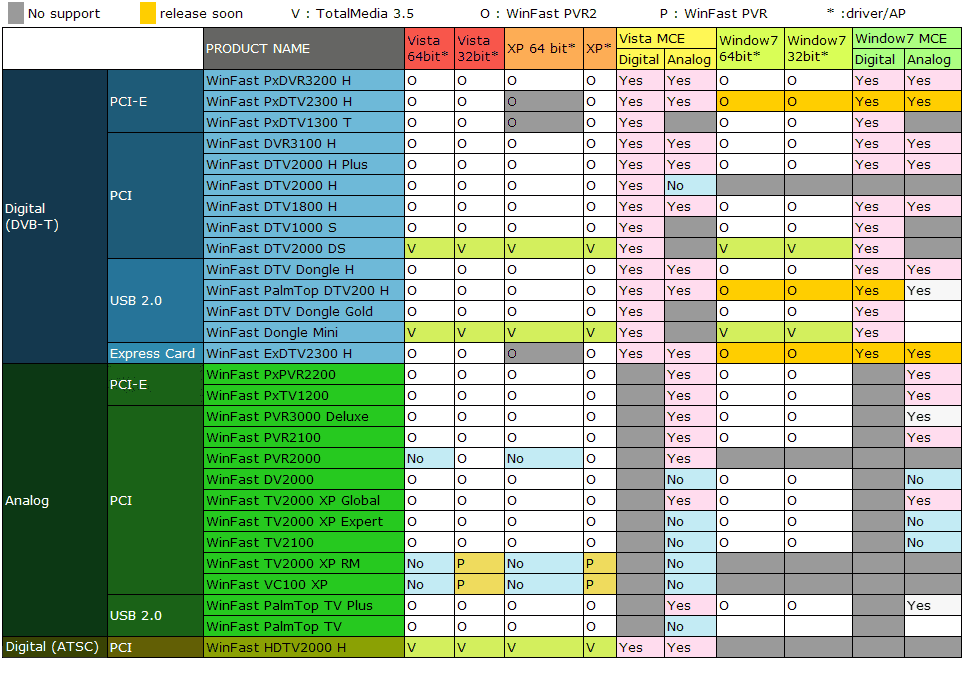Click the Window7 64bit* header
Viewport: 964px width, 681px height.
[x=750, y=49]
